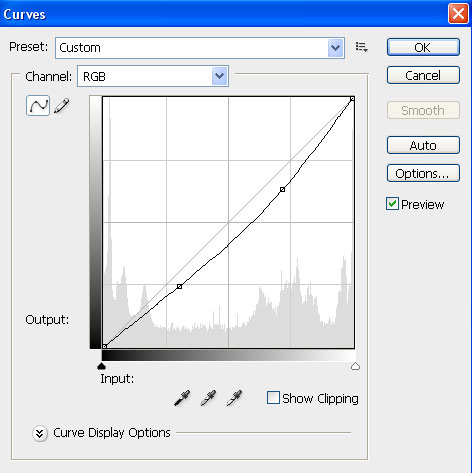Screen dimensions: 472x473
Task: Click the Cancel button
Action: [x=423, y=75]
